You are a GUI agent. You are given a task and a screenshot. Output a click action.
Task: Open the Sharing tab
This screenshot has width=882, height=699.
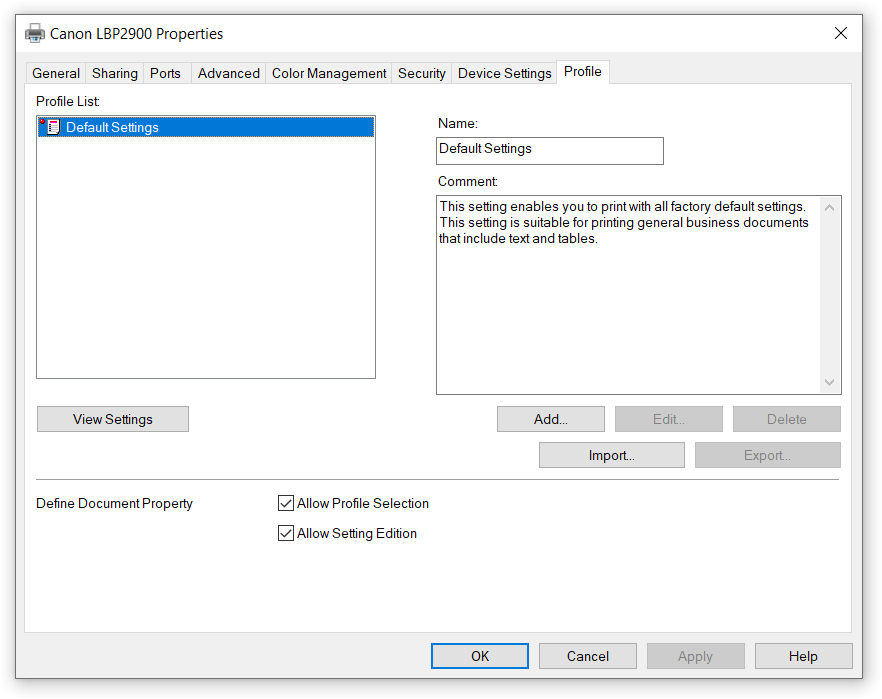[x=115, y=73]
